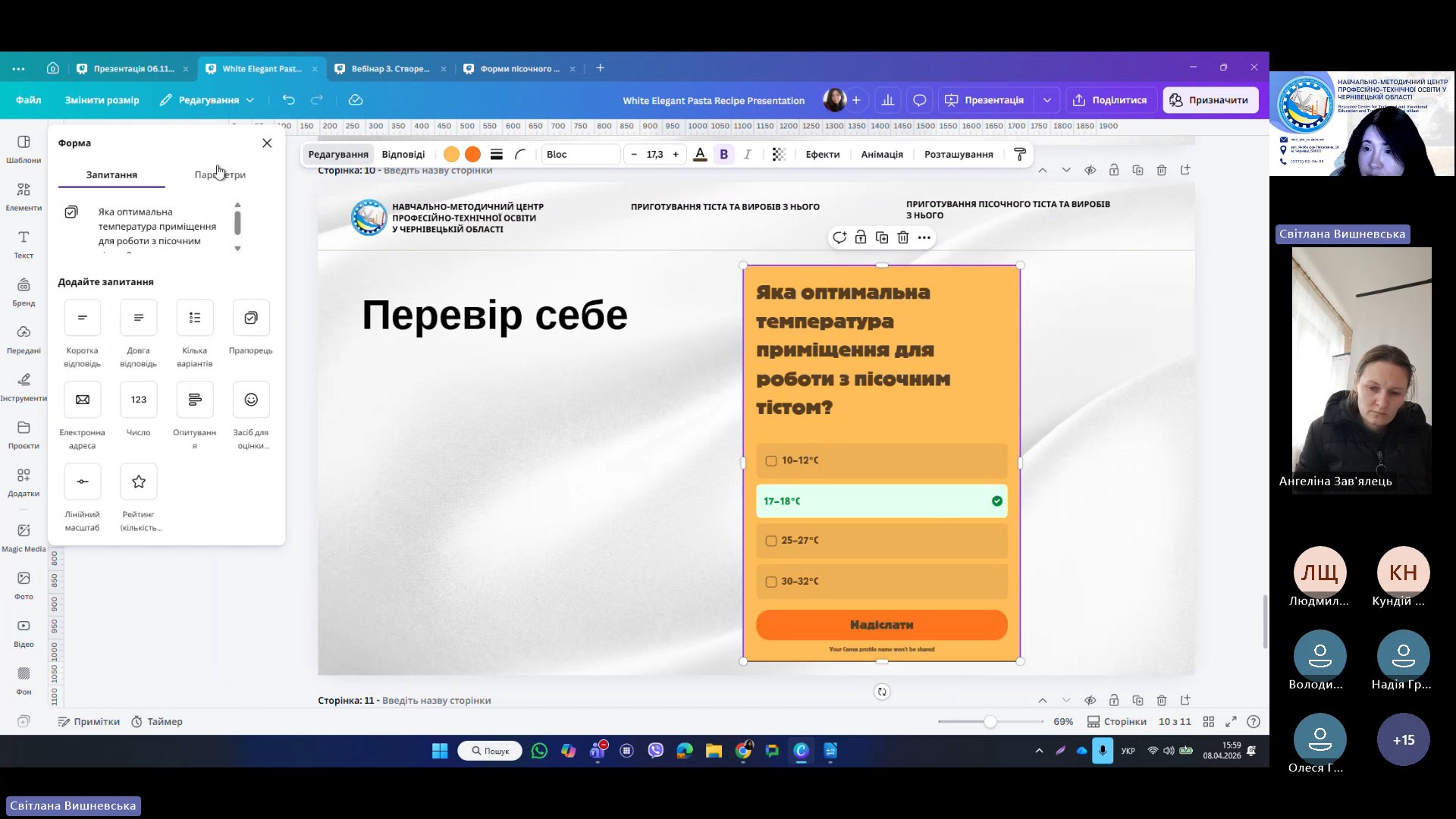Viewport: 1456px width, 819px height.
Task: Switch to the Параметри tab
Action: [220, 174]
